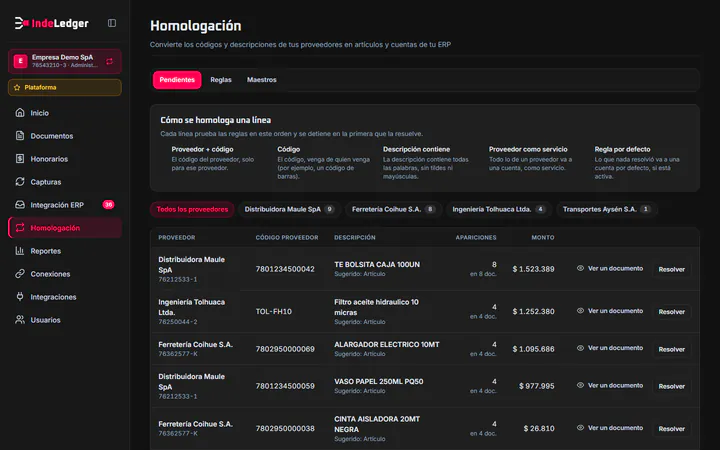Screen dimensions: 720x450
Task: Click the Homologación loop icon in sidebar
Action: [x=20, y=228]
